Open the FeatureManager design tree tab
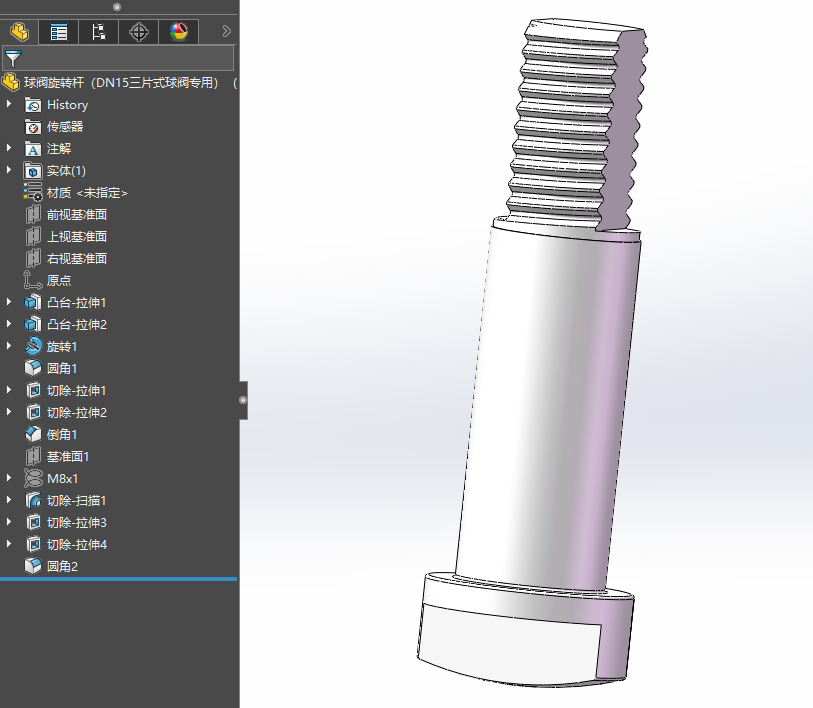This screenshot has height=708, width=813. [19, 32]
